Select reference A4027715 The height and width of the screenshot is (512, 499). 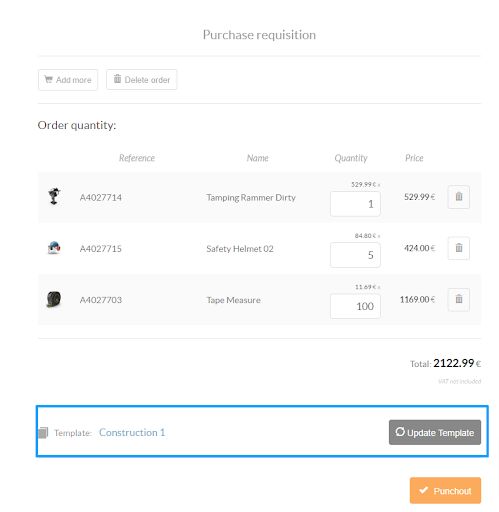[101, 249]
